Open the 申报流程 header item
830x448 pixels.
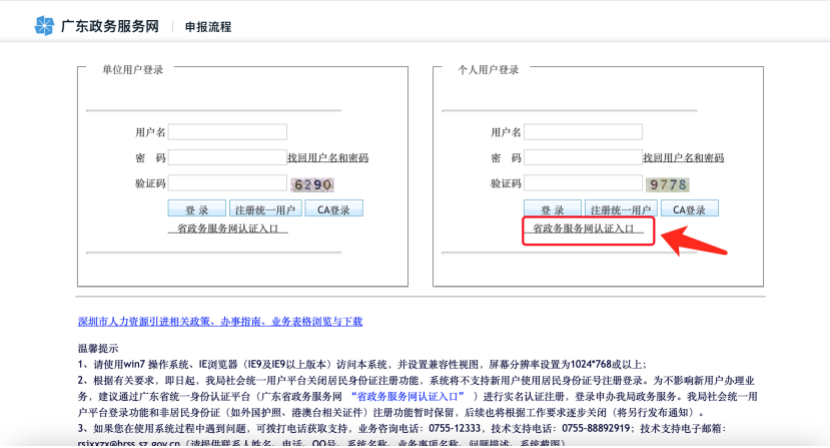[208, 27]
